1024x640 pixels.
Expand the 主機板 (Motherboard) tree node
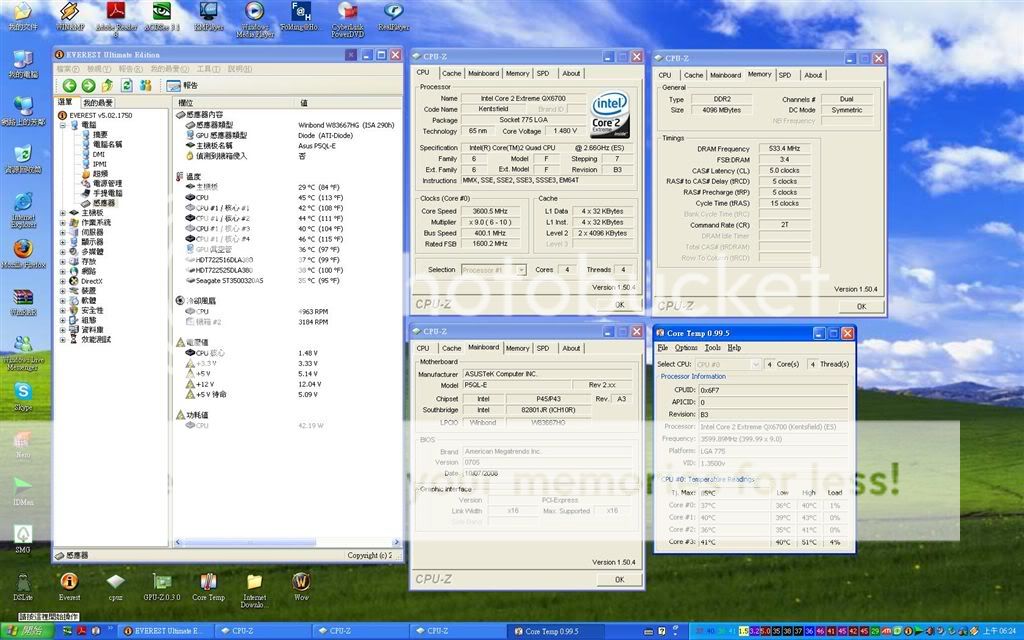click(x=62, y=212)
